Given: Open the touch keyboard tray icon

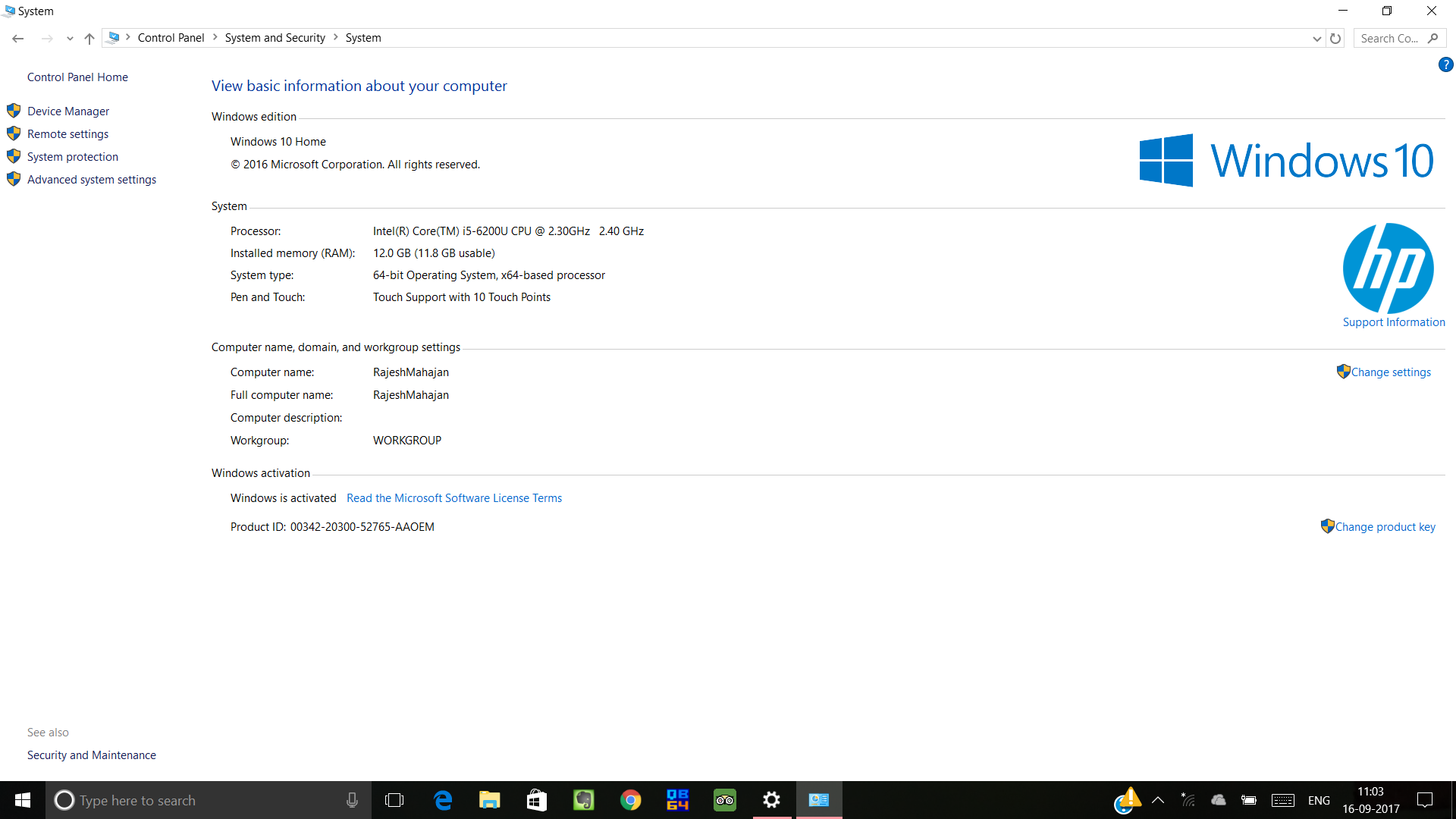Looking at the screenshot, I should click(x=1283, y=800).
